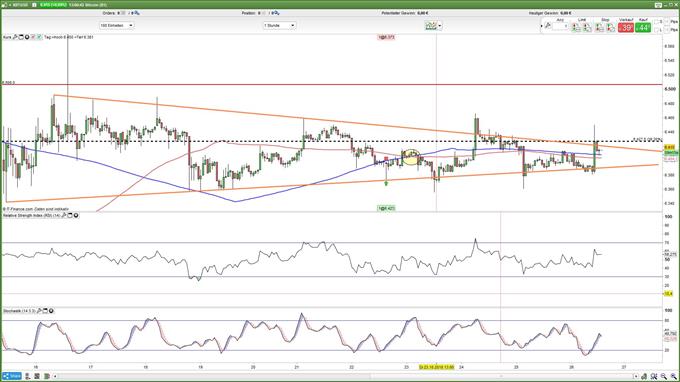Click the first Limit order icon

pos(576,28)
